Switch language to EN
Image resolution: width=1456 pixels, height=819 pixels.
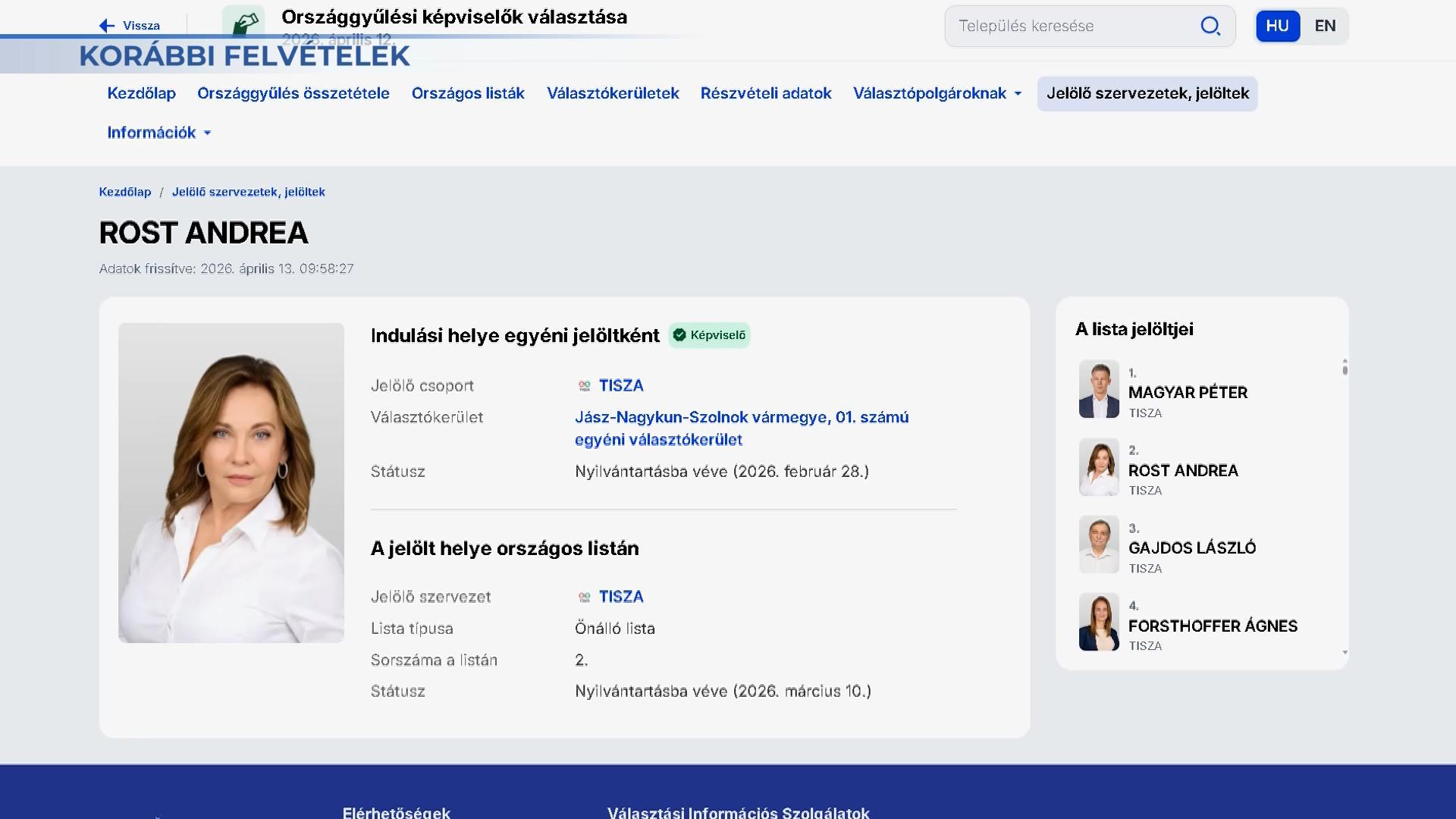coord(1325,26)
